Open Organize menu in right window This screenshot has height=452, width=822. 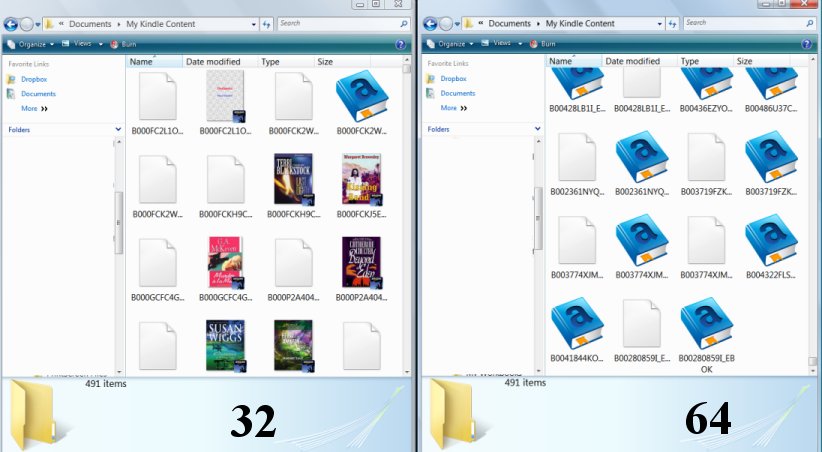point(451,44)
